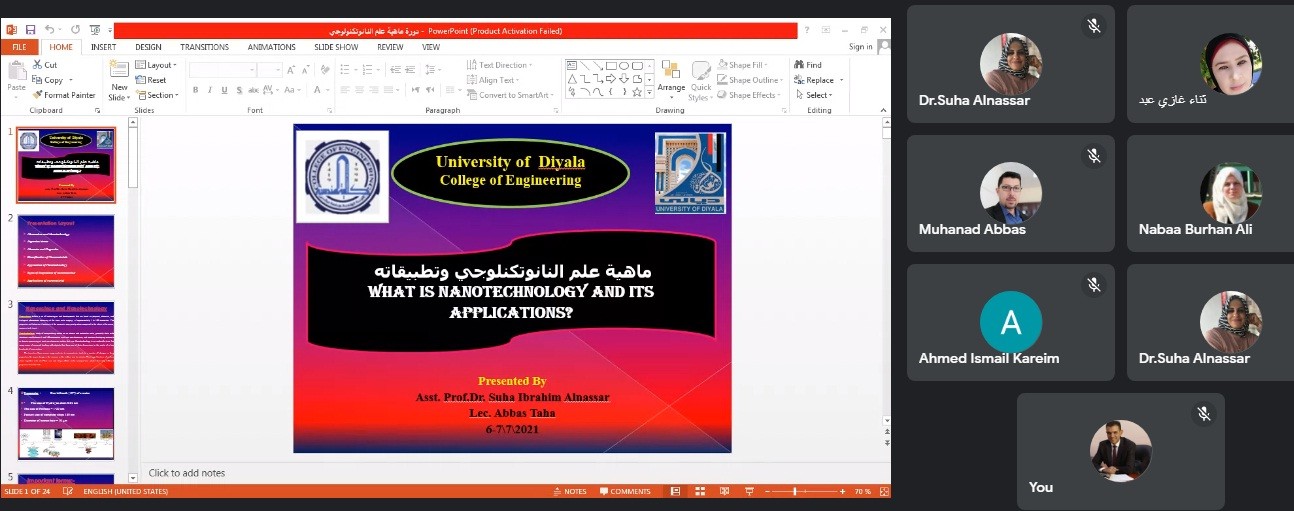Click the Sign in link
Image resolution: width=1294 pixels, height=511 pixels.
point(860,47)
